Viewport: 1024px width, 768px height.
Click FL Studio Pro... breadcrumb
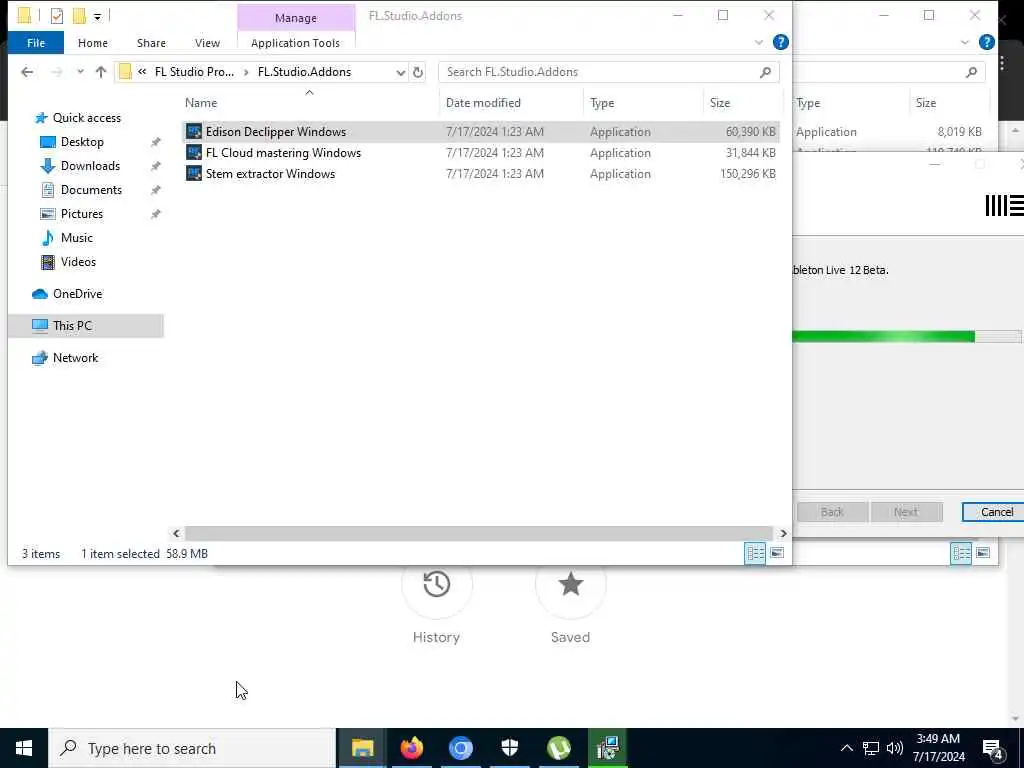194,72
